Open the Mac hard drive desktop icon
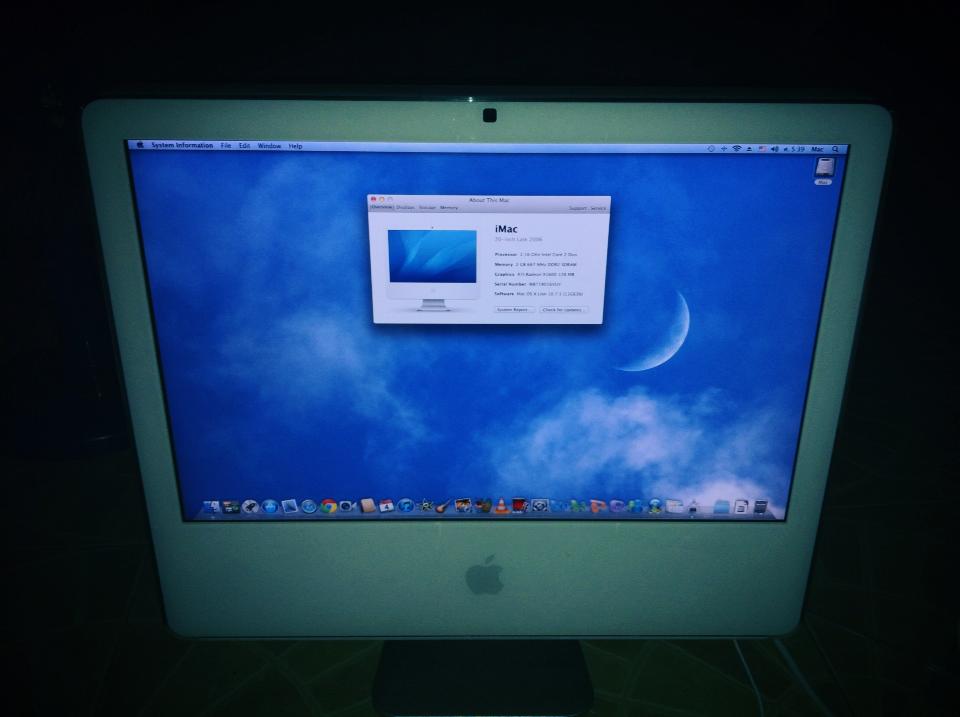 [823, 169]
